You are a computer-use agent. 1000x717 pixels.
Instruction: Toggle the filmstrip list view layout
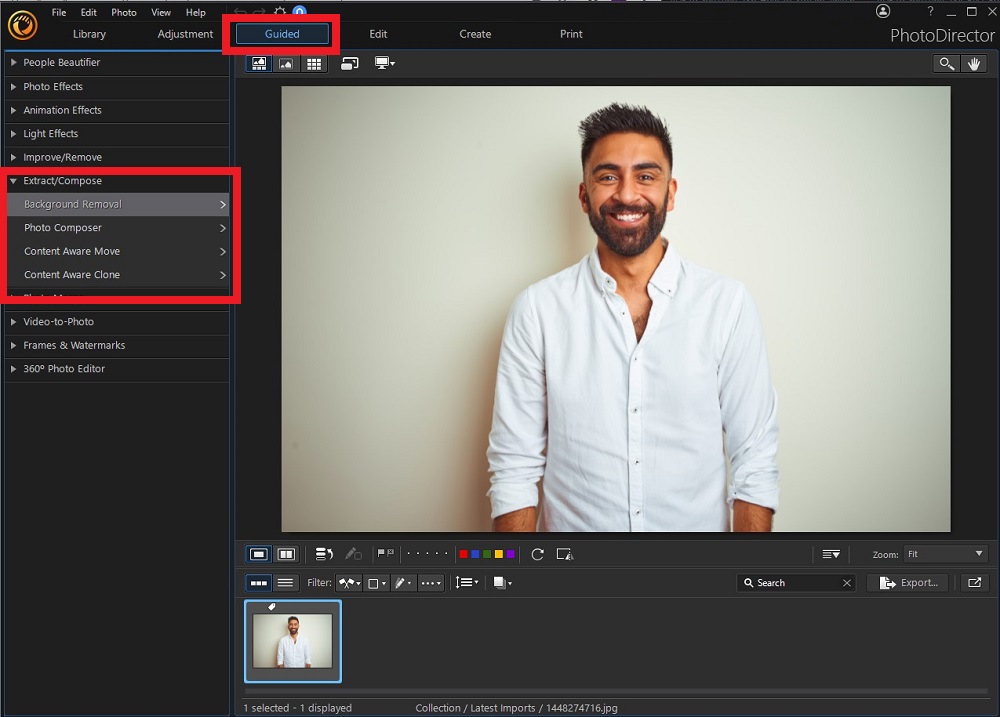click(284, 583)
